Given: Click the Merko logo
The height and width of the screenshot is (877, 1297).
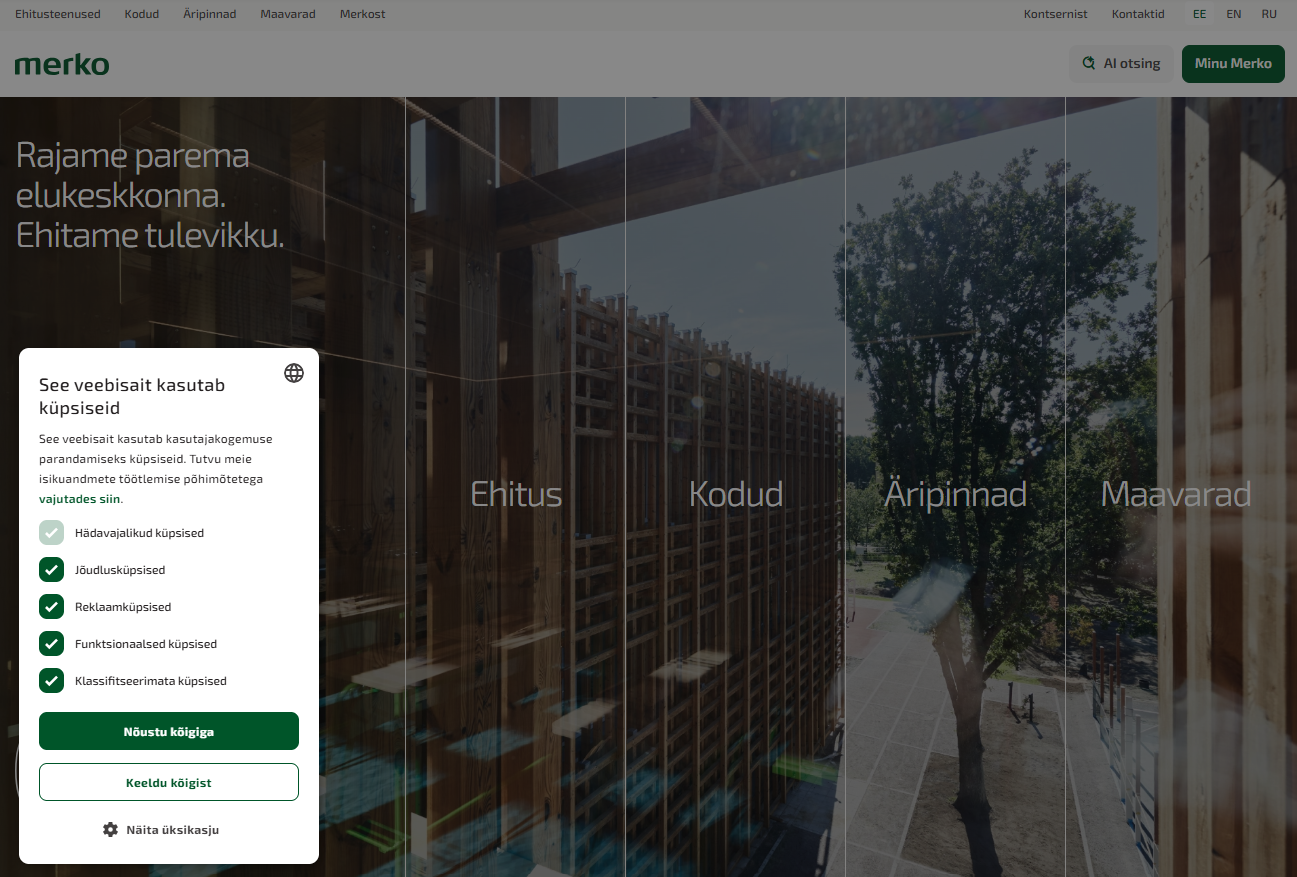Looking at the screenshot, I should [62, 65].
